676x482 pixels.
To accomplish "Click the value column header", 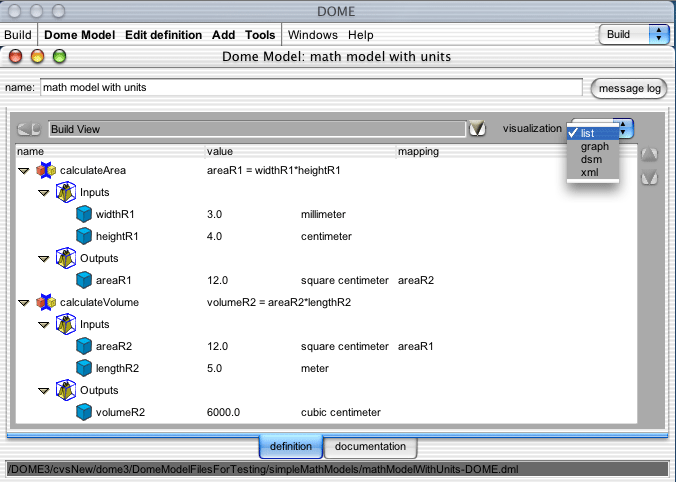I will pyautogui.click(x=300, y=151).
